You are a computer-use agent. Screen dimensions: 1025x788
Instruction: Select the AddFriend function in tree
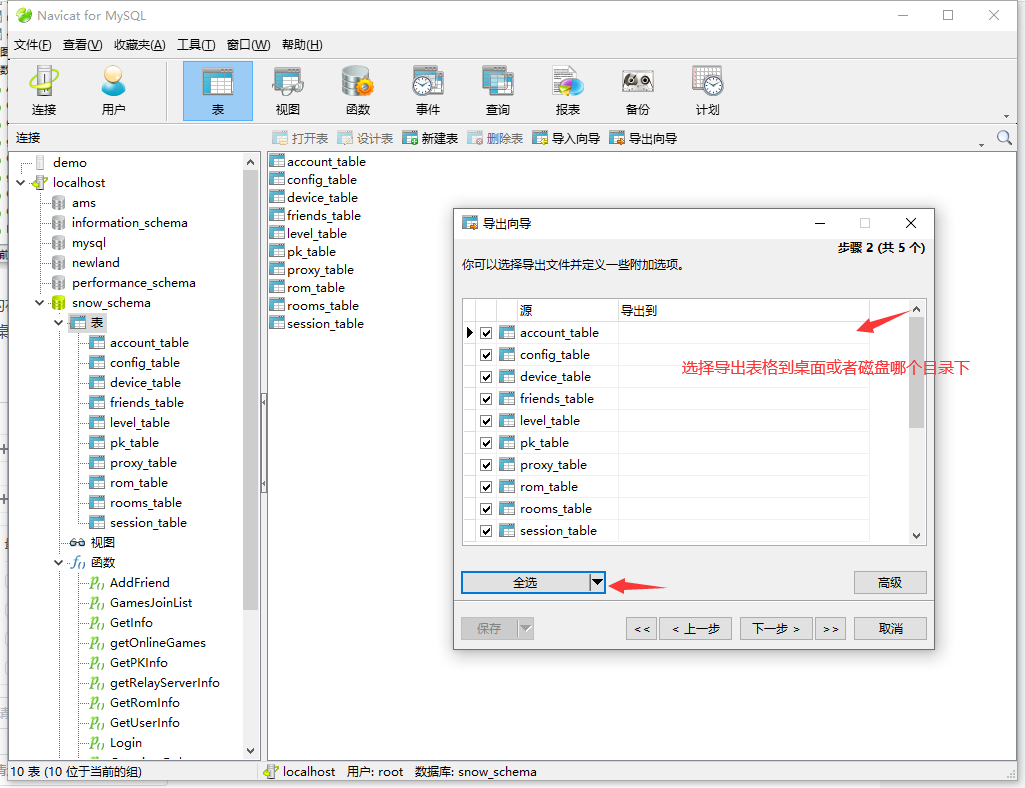(x=139, y=583)
